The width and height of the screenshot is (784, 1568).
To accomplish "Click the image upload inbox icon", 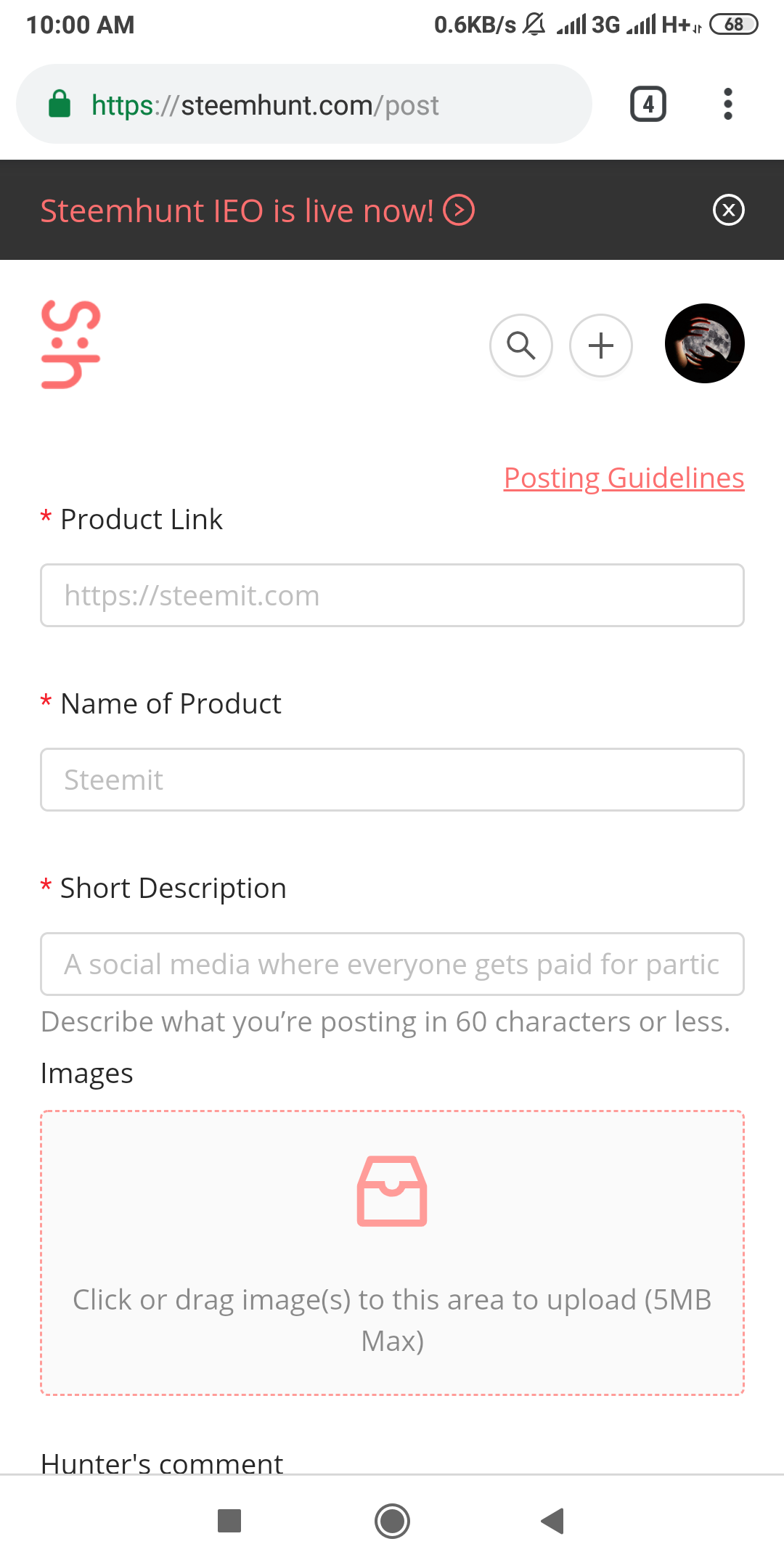I will tap(392, 1191).
